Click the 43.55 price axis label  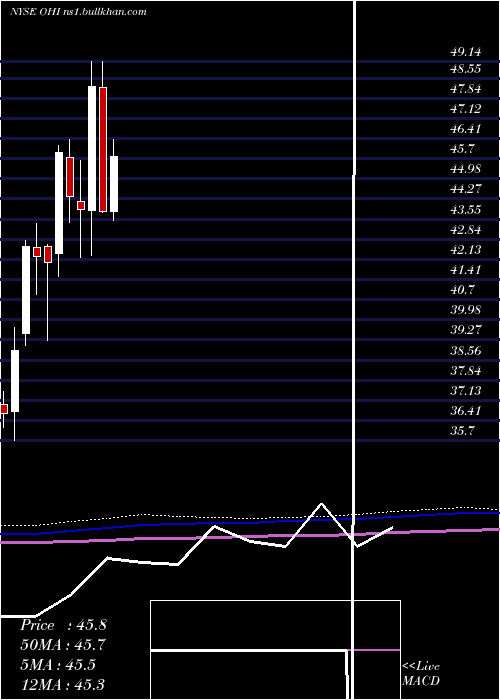coord(466,209)
